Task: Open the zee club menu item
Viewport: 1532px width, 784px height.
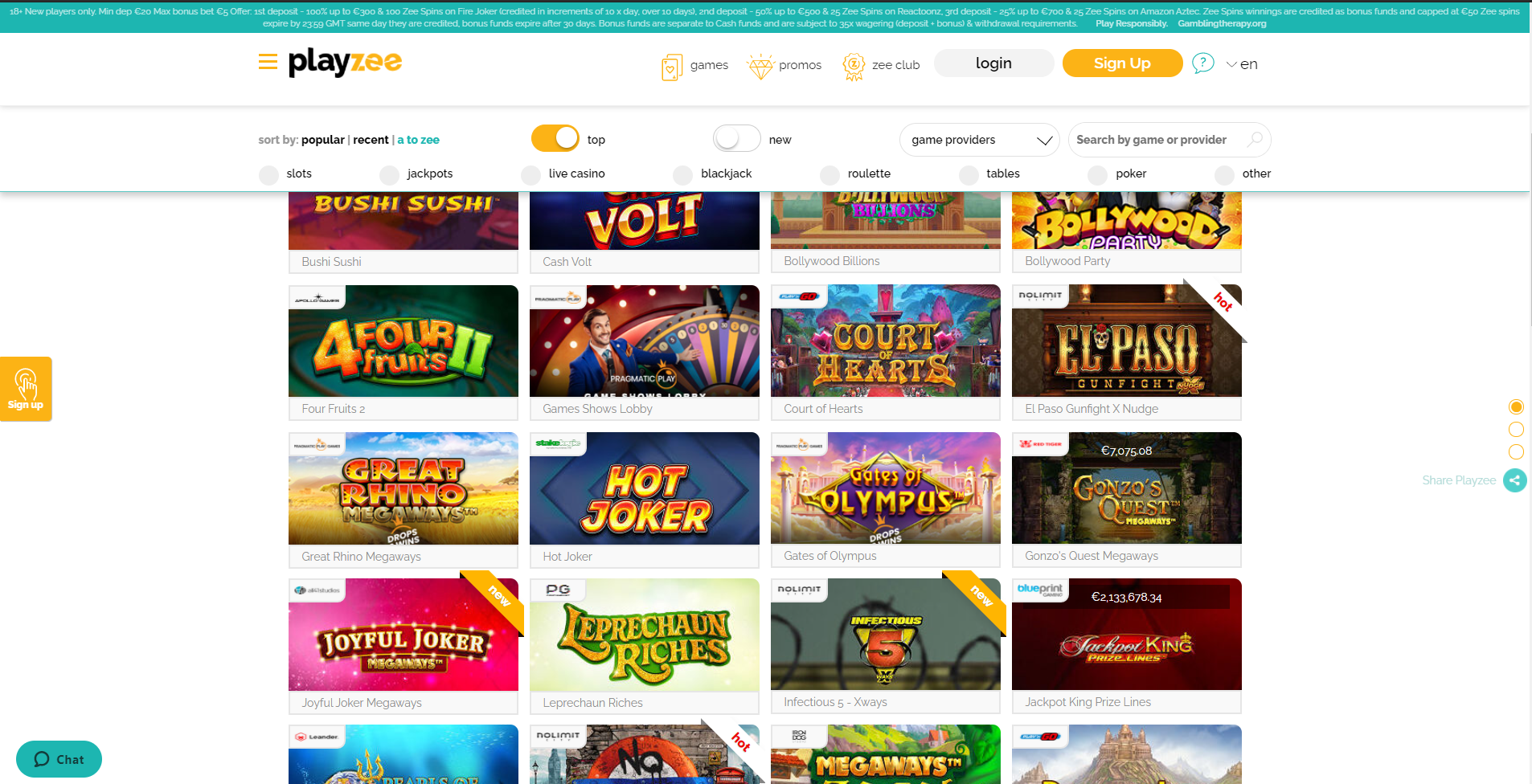Action: pos(895,65)
